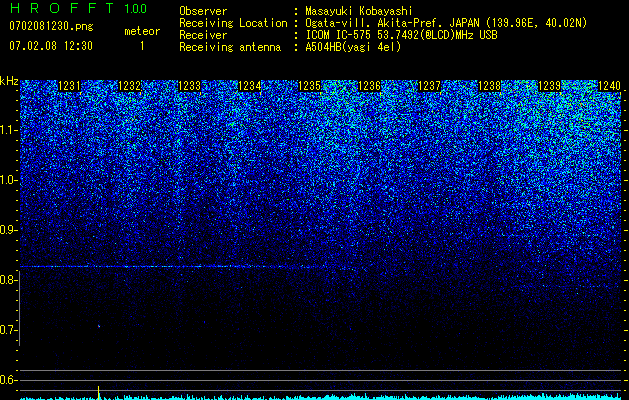Click the 0.7 kHz axis label
This screenshot has height=400, width=629.
(x=7, y=330)
